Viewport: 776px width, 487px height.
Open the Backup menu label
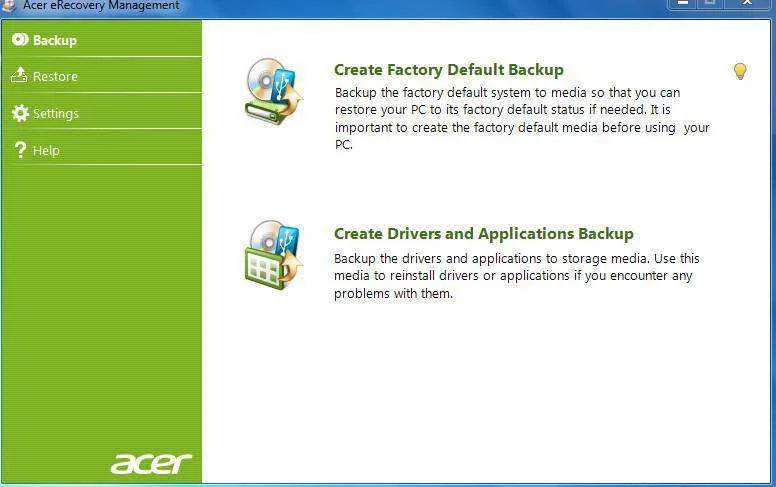coord(55,40)
